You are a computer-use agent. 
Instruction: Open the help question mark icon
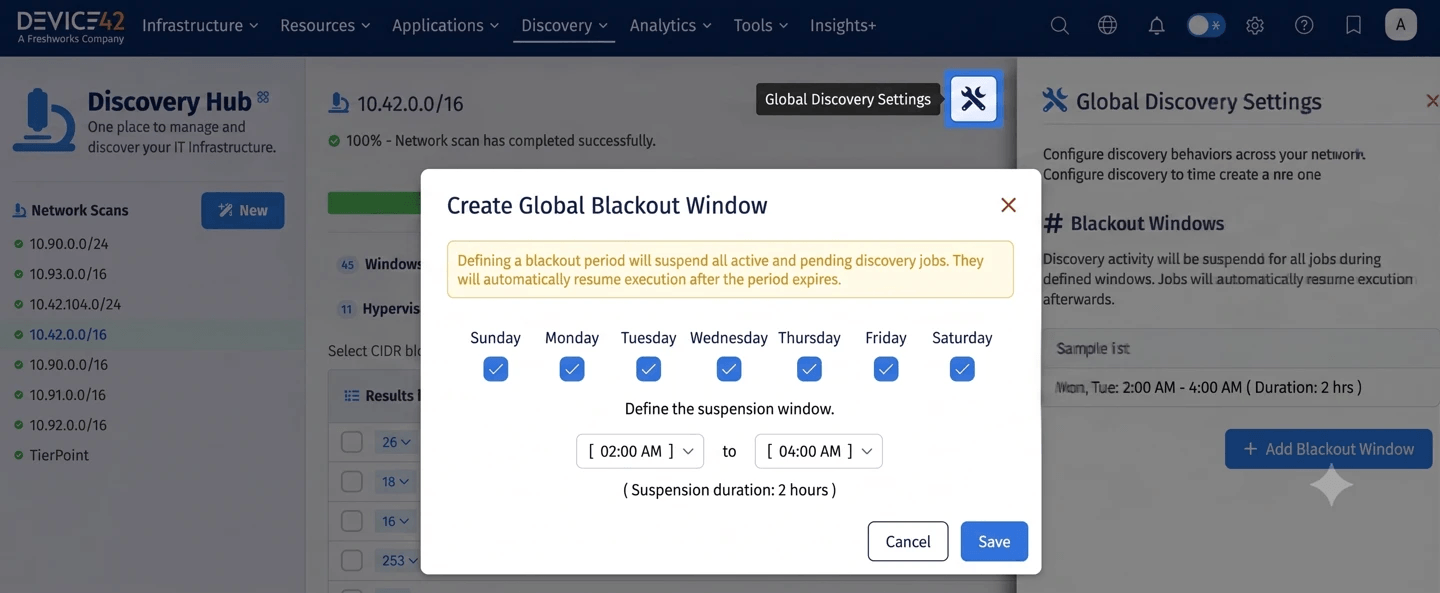(x=1304, y=26)
